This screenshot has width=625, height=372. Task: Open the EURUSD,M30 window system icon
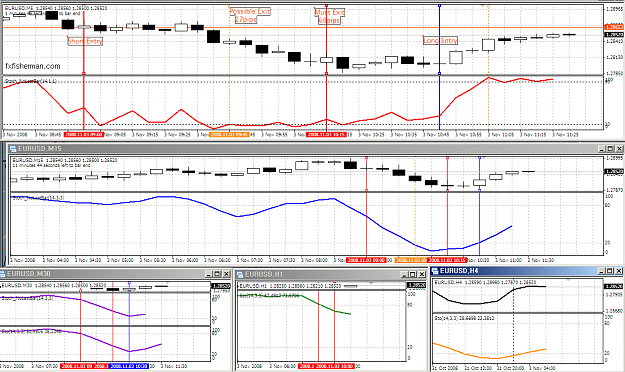pos(2,274)
